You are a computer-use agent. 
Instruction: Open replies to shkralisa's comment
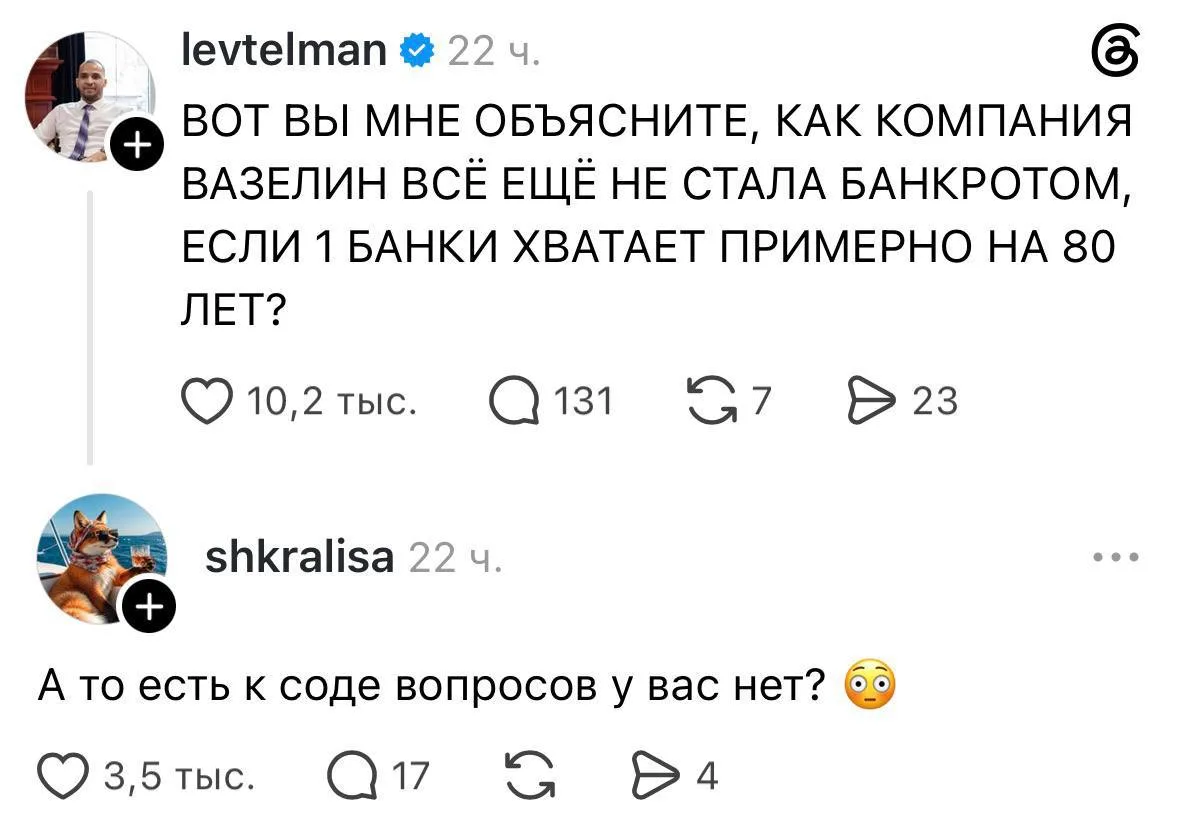point(352,776)
